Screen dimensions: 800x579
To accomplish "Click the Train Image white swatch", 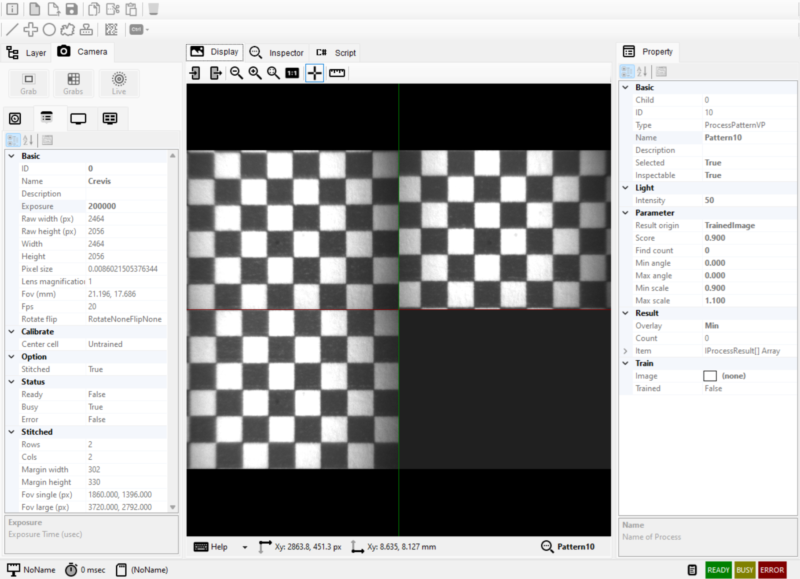I will (x=710, y=376).
